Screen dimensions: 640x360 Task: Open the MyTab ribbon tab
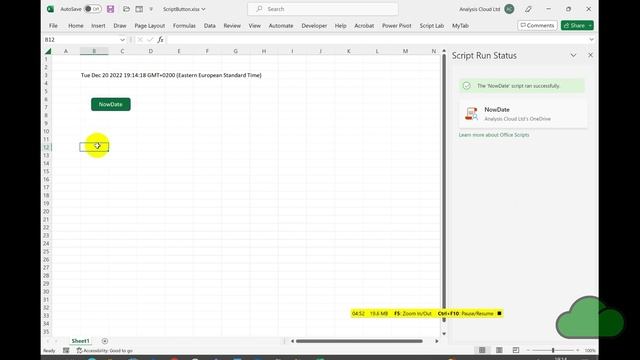pos(460,26)
